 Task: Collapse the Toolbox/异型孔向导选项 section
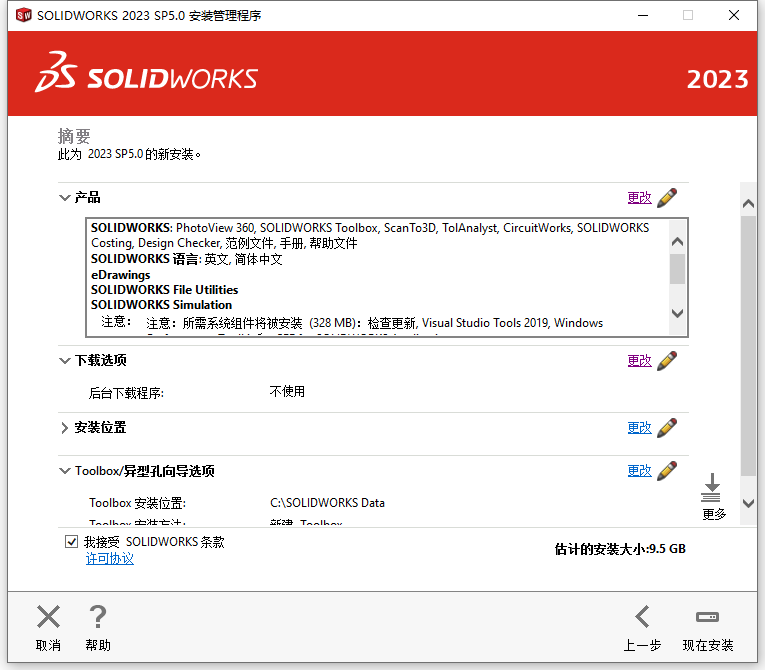point(64,471)
